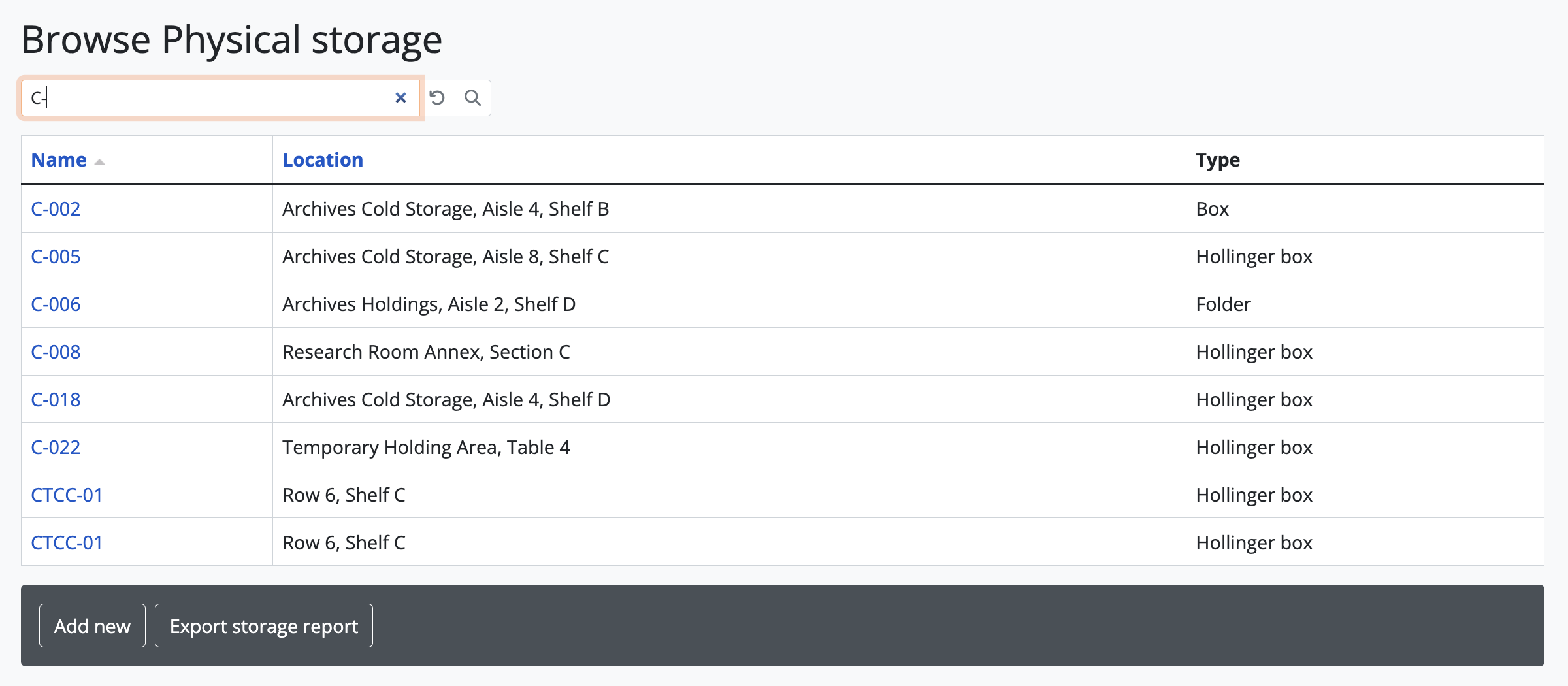Viewport: 1568px width, 686px height.
Task: Click the reset search arrow icon
Action: point(437,98)
